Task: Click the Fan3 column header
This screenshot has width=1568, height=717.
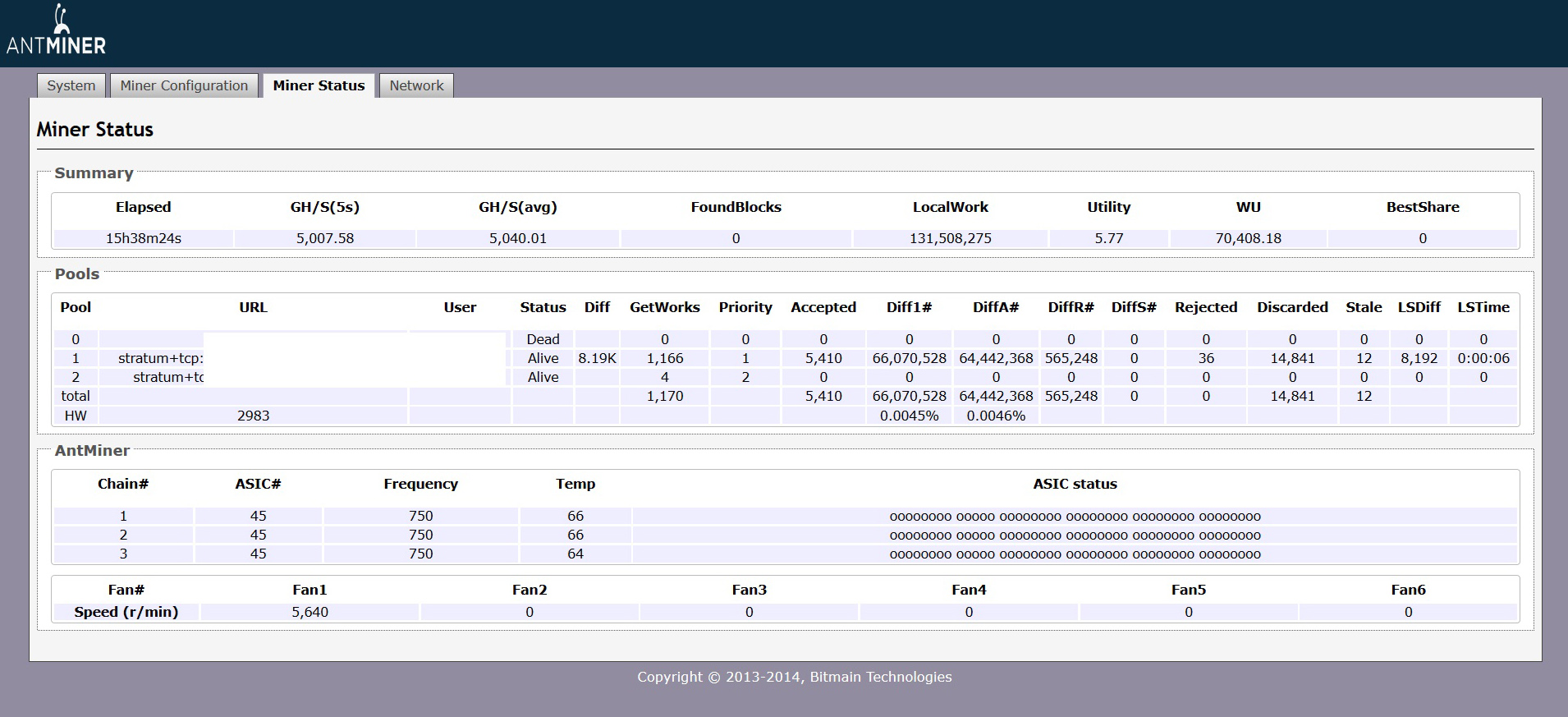Action: point(749,590)
